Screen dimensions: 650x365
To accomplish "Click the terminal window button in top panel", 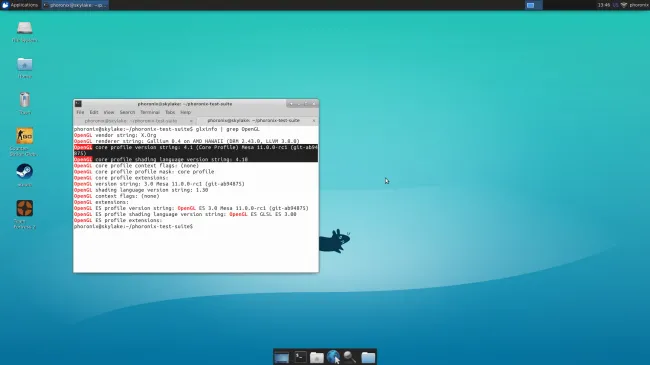I will (75, 5).
